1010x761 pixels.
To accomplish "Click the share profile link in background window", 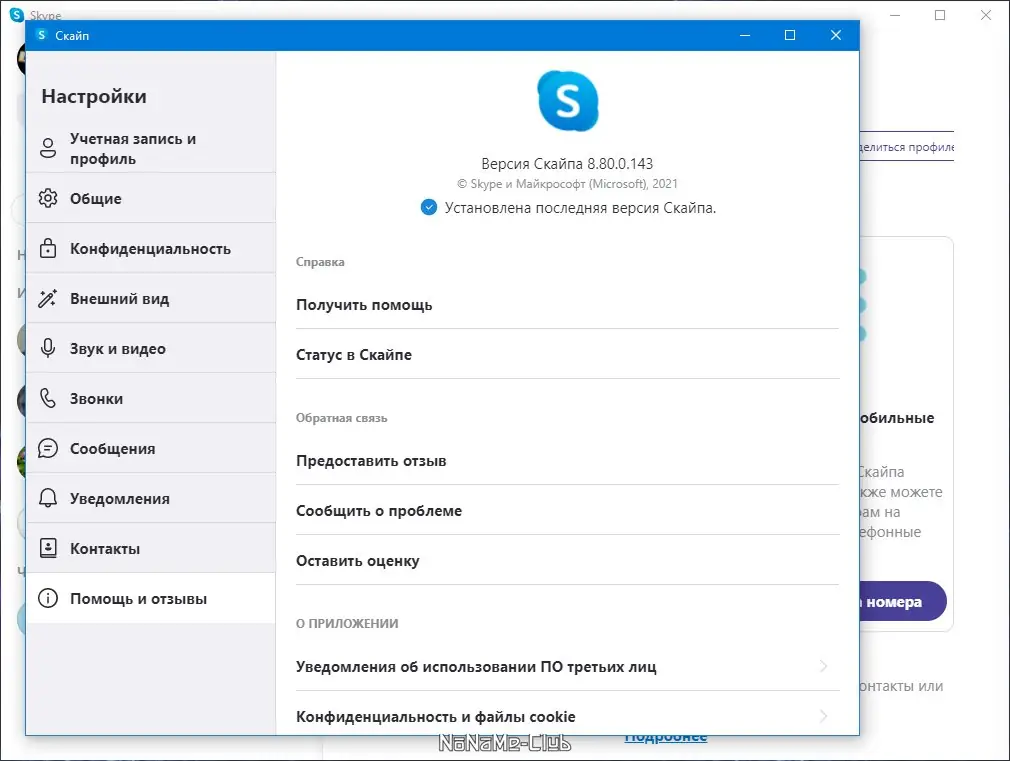I will (x=906, y=147).
